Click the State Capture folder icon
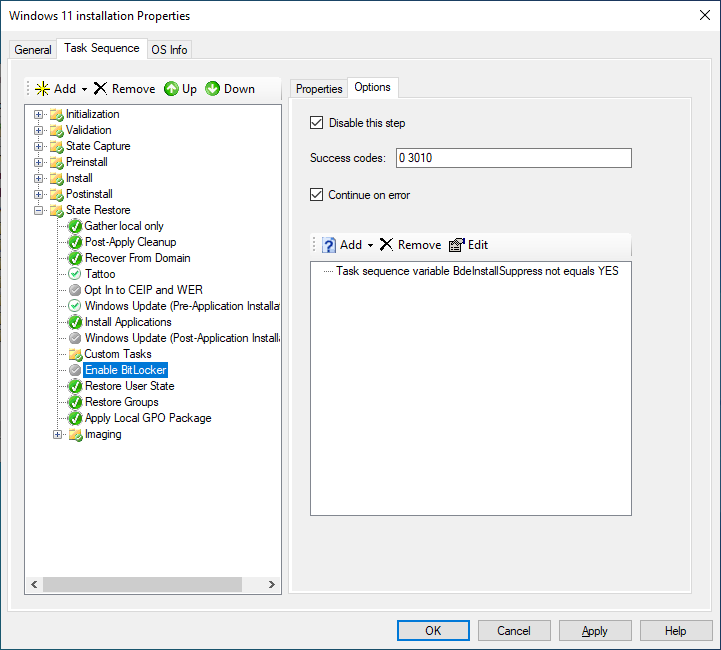Viewport: 721px width, 650px height. tap(57, 147)
